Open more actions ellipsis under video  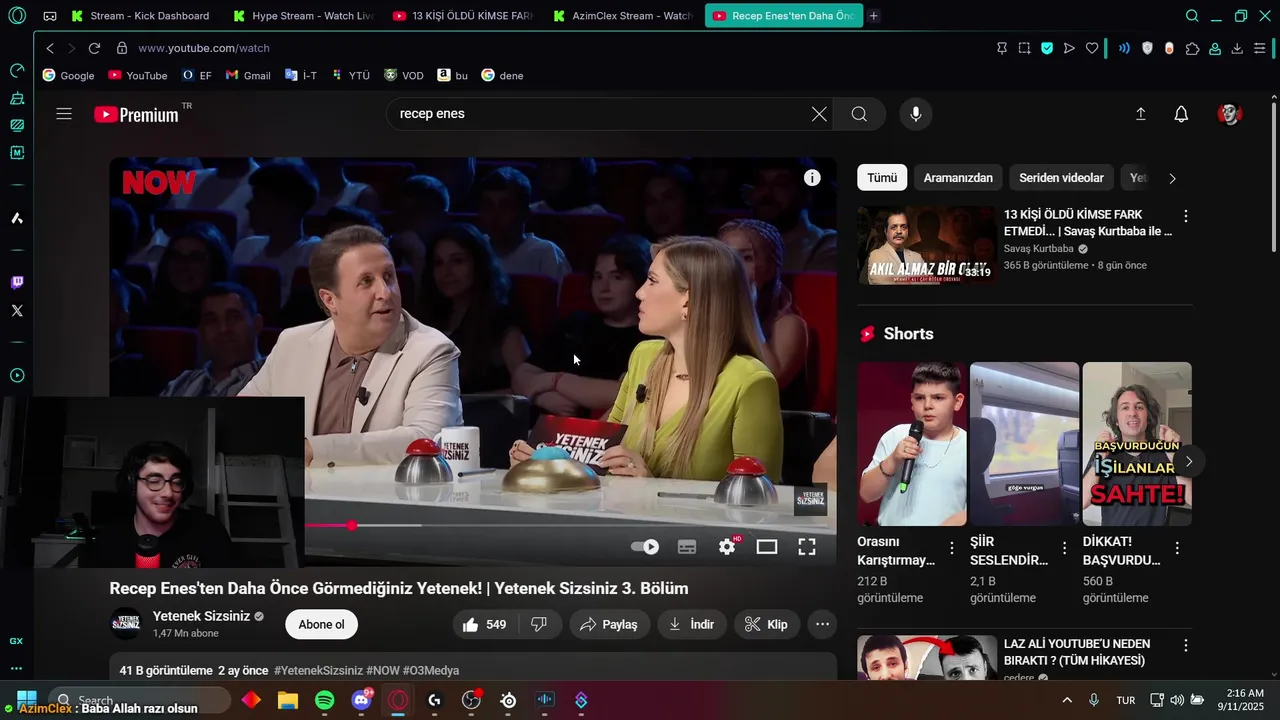click(x=822, y=624)
